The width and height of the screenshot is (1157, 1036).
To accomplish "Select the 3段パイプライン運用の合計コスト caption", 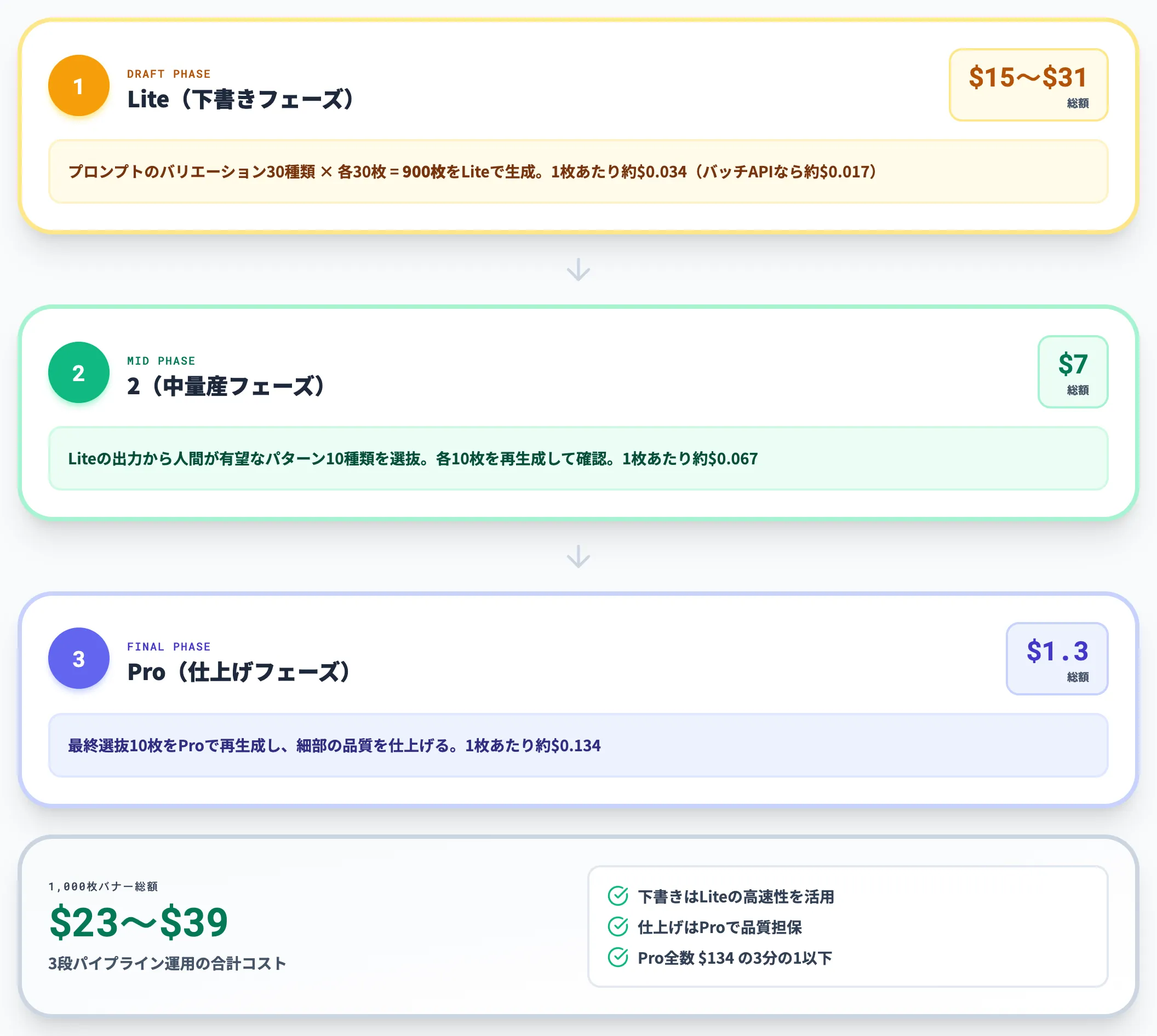I will [167, 963].
